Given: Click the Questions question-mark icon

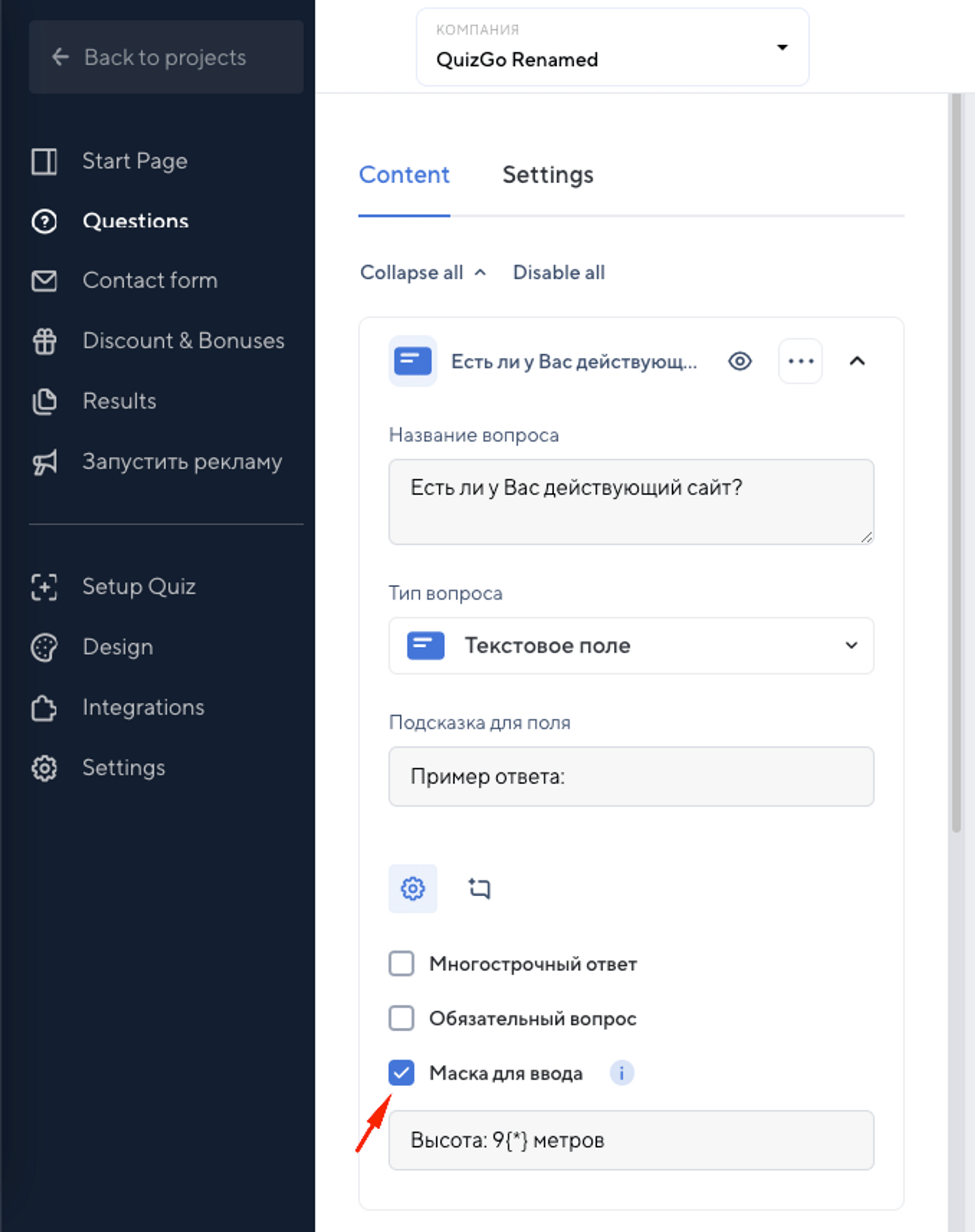Looking at the screenshot, I should (x=44, y=221).
